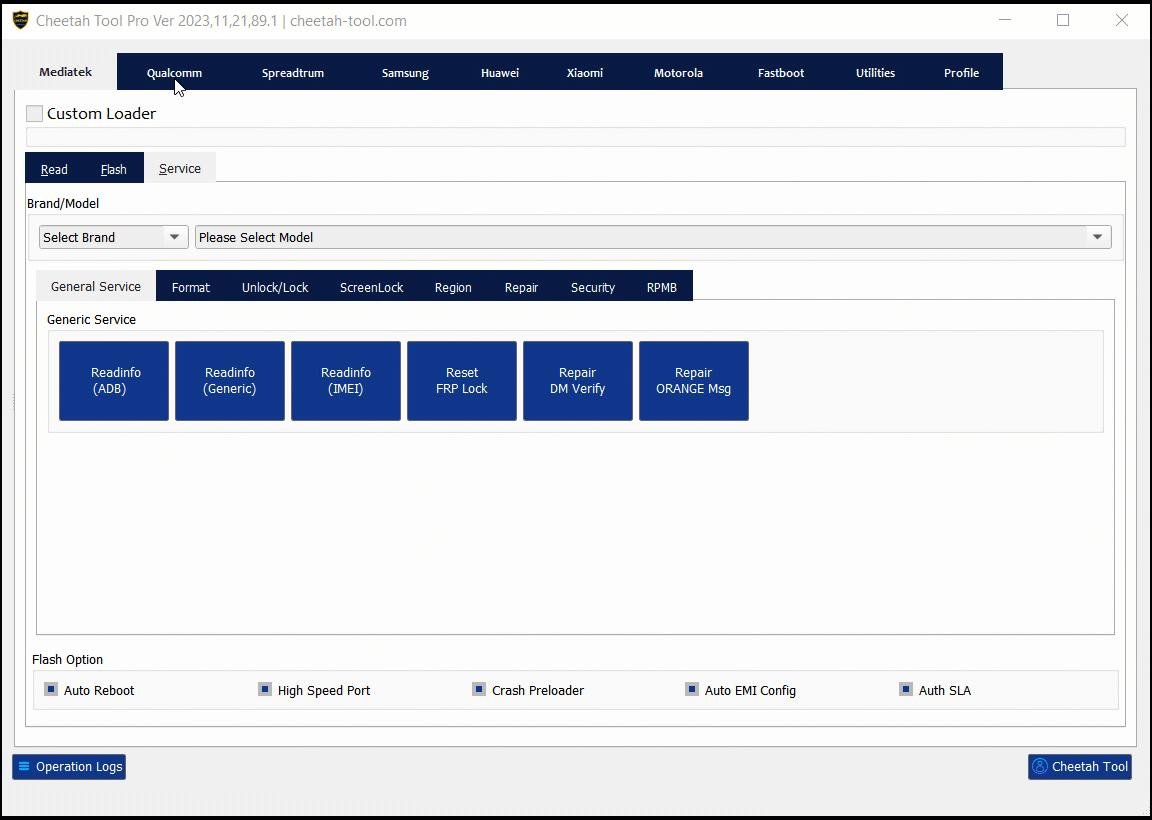
Task: Run the Readinfo (Generic) service
Action: (x=229, y=380)
